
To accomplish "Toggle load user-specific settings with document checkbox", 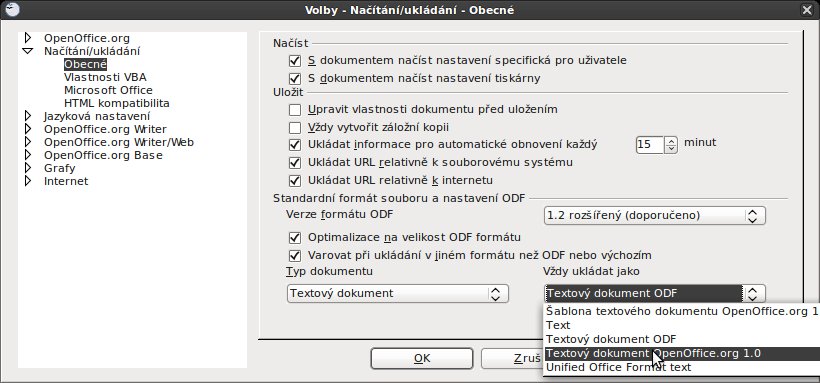I will pos(295,61).
